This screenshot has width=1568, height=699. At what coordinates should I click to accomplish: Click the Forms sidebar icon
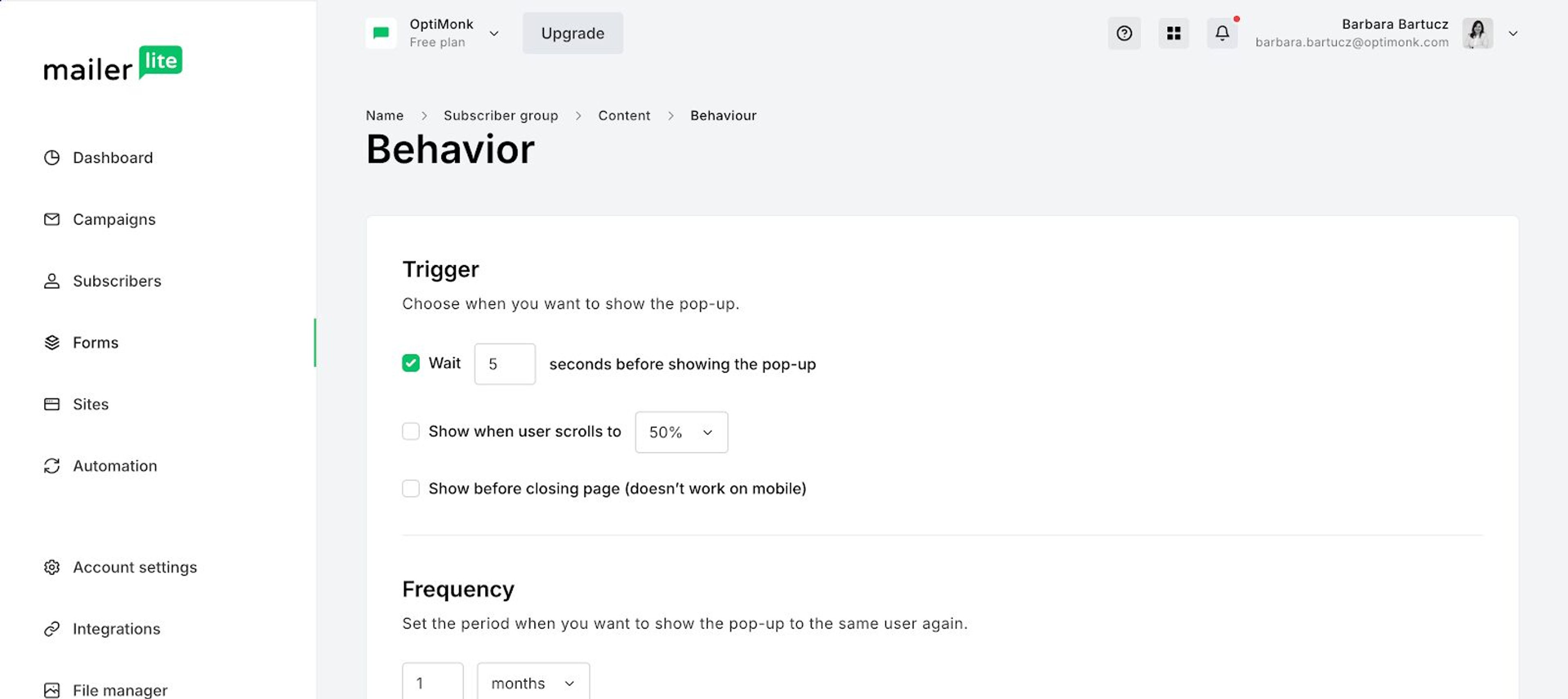pos(51,342)
